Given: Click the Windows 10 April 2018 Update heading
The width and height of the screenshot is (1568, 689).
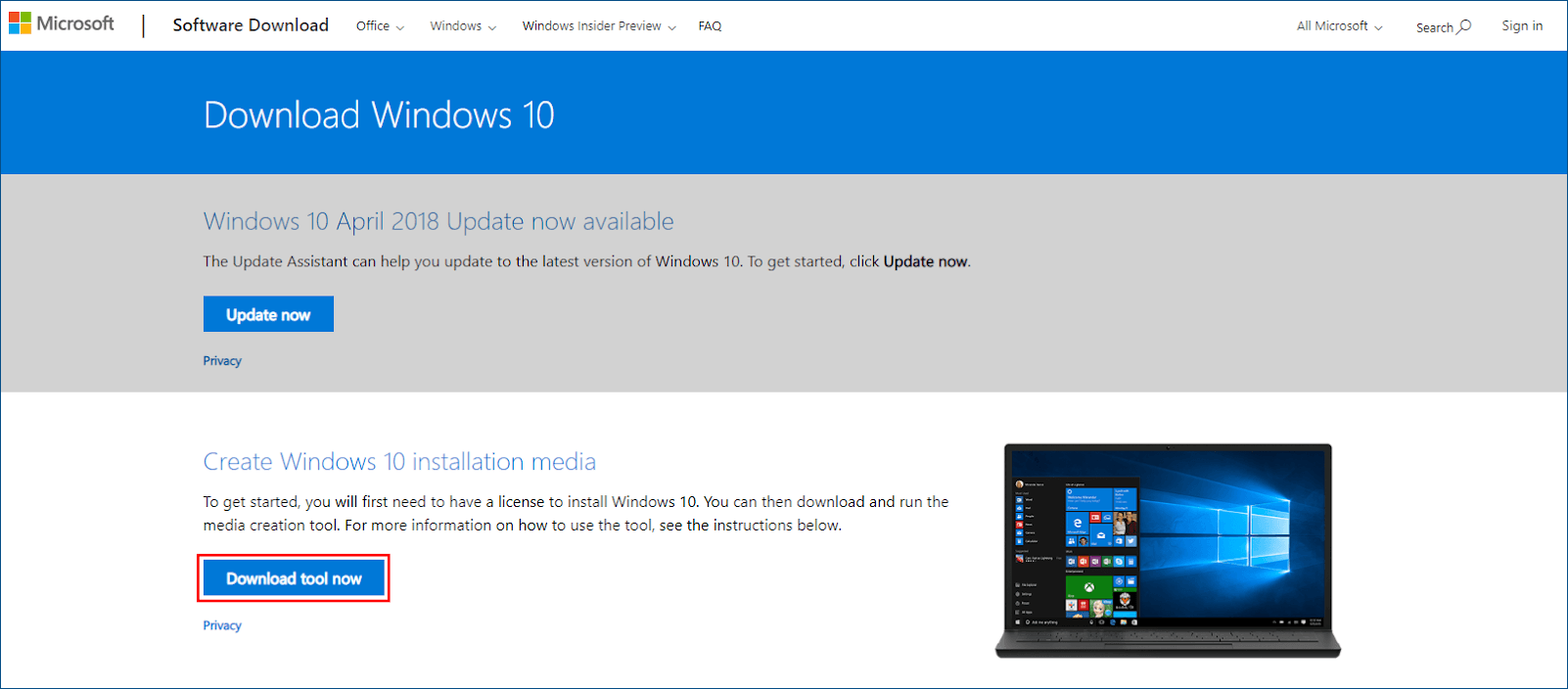Looking at the screenshot, I should tap(438, 221).
